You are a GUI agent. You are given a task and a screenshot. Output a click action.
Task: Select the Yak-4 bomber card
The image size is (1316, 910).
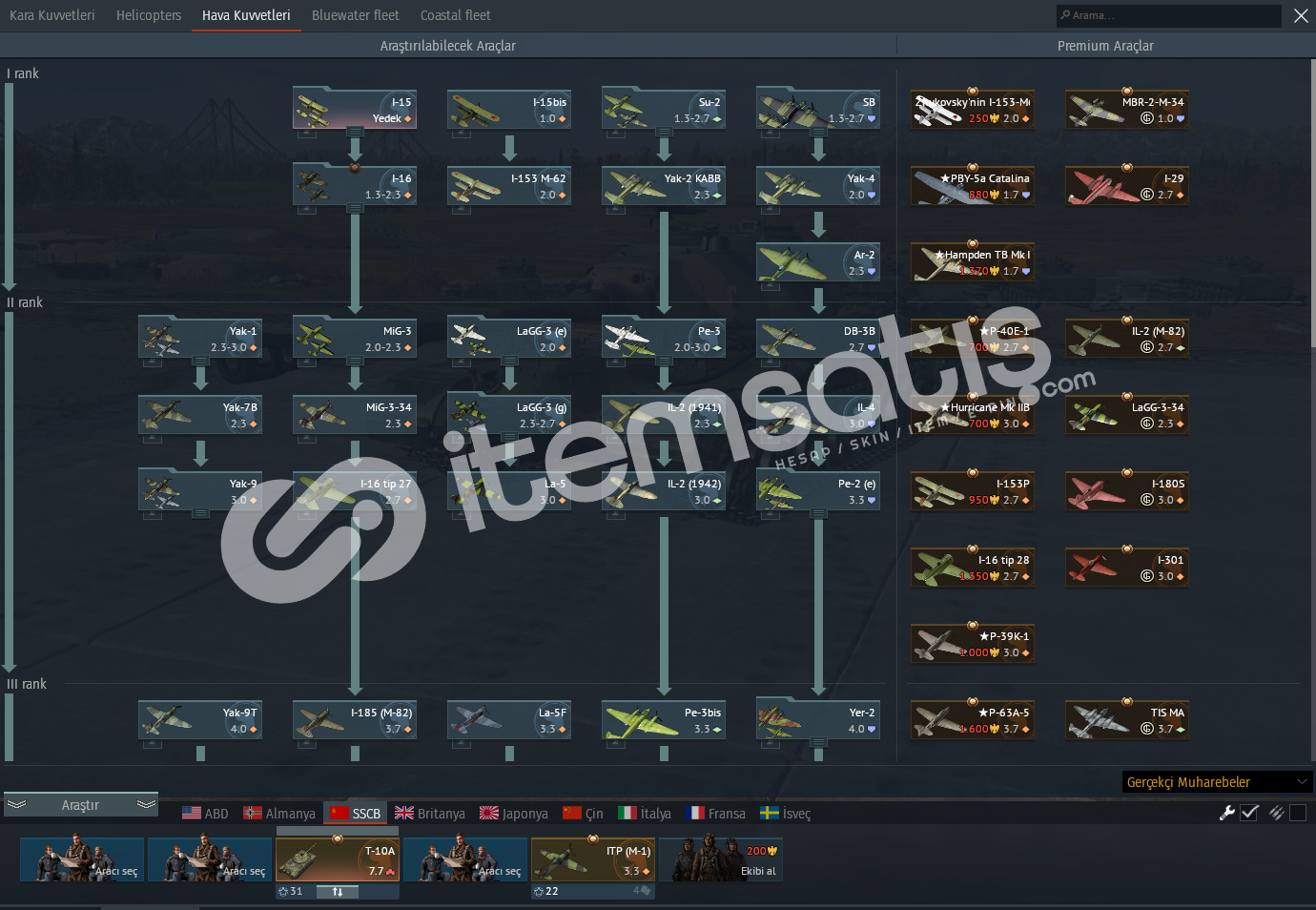click(818, 187)
